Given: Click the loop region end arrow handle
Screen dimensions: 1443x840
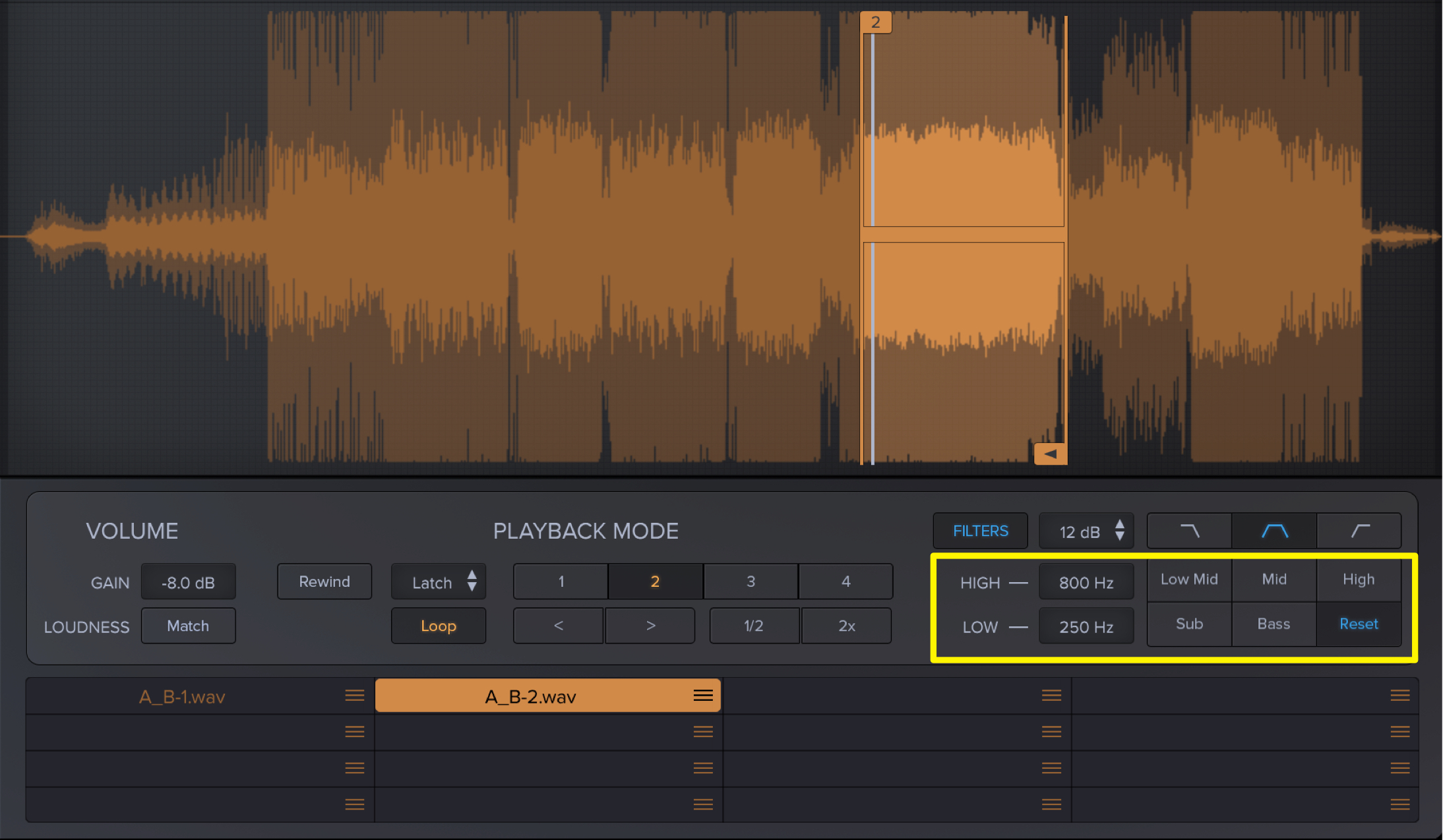Looking at the screenshot, I should (1051, 454).
